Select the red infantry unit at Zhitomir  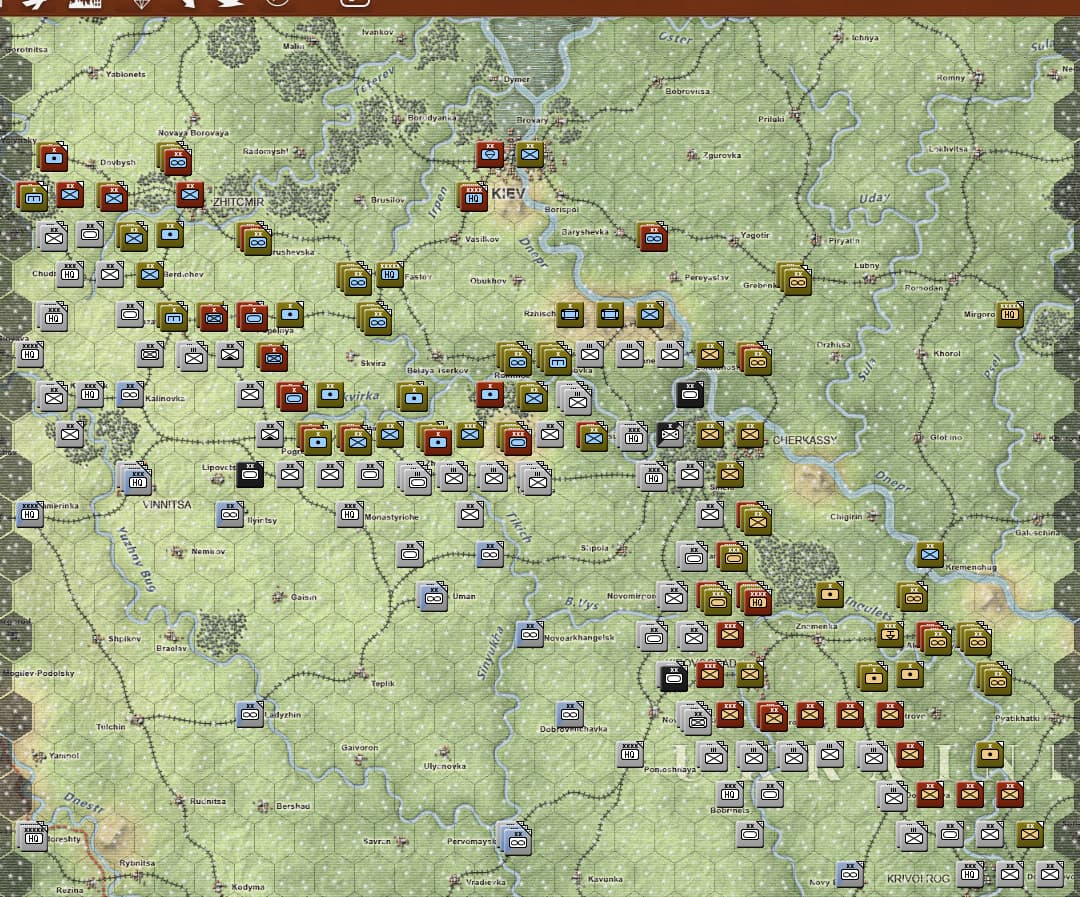(190, 194)
